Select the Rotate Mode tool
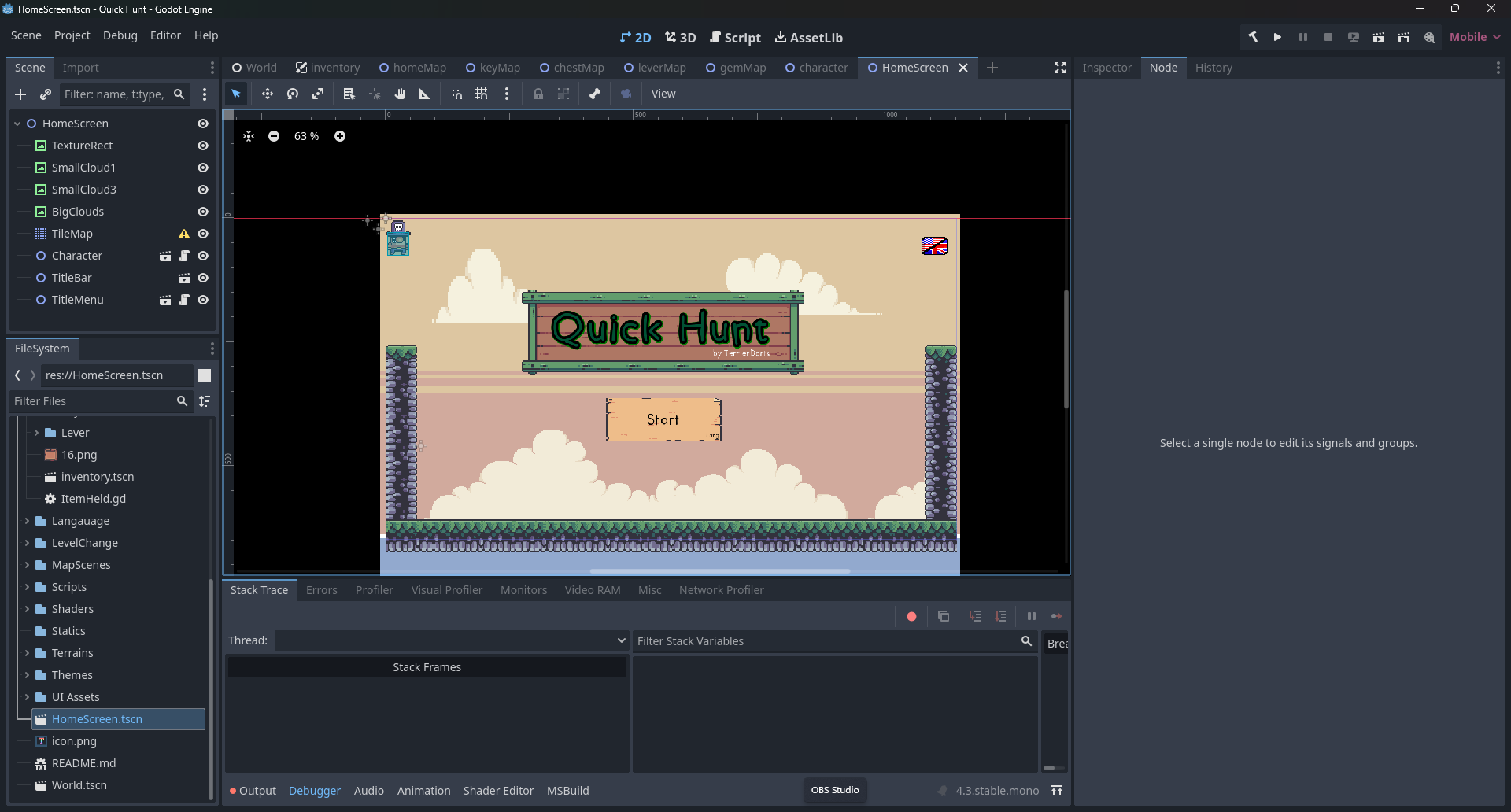 (293, 94)
